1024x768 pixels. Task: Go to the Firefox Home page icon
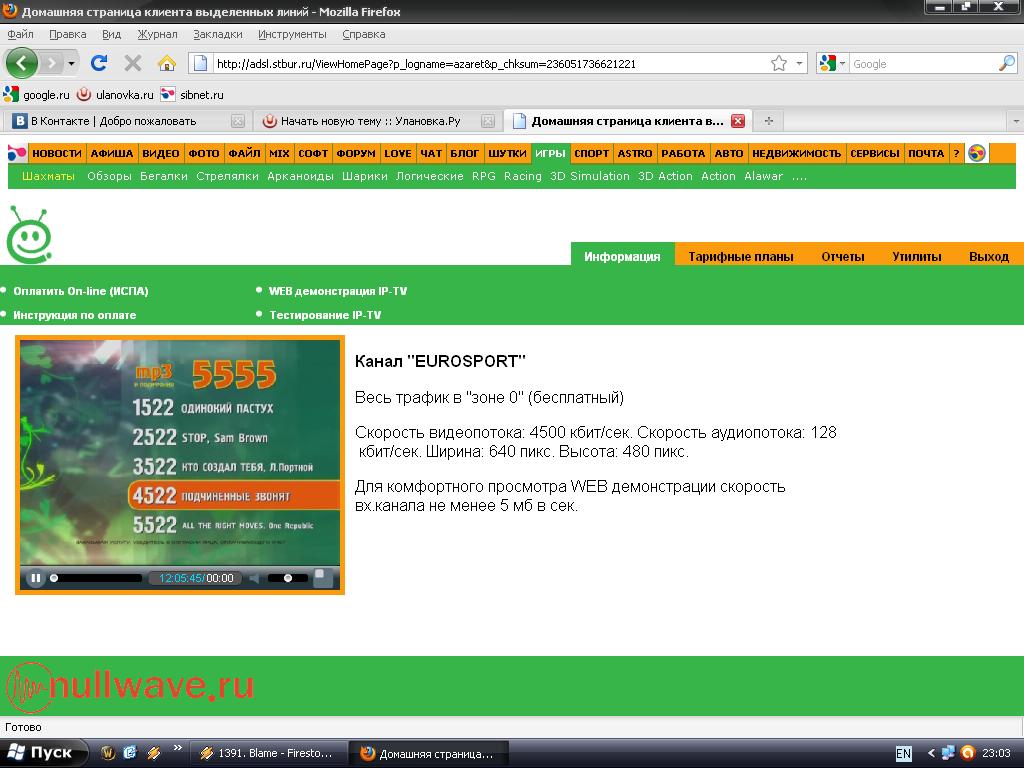tap(167, 63)
